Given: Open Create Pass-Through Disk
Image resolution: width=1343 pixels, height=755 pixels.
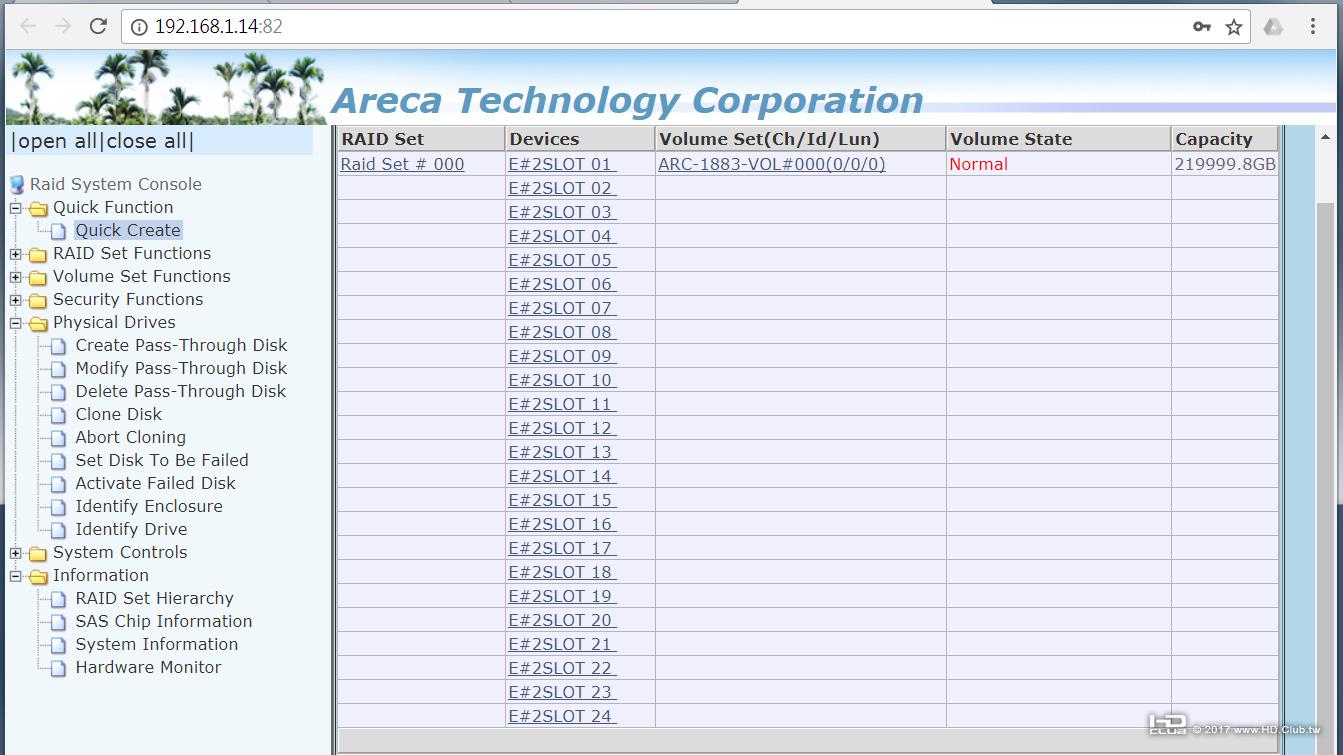Looking at the screenshot, I should click(x=181, y=345).
